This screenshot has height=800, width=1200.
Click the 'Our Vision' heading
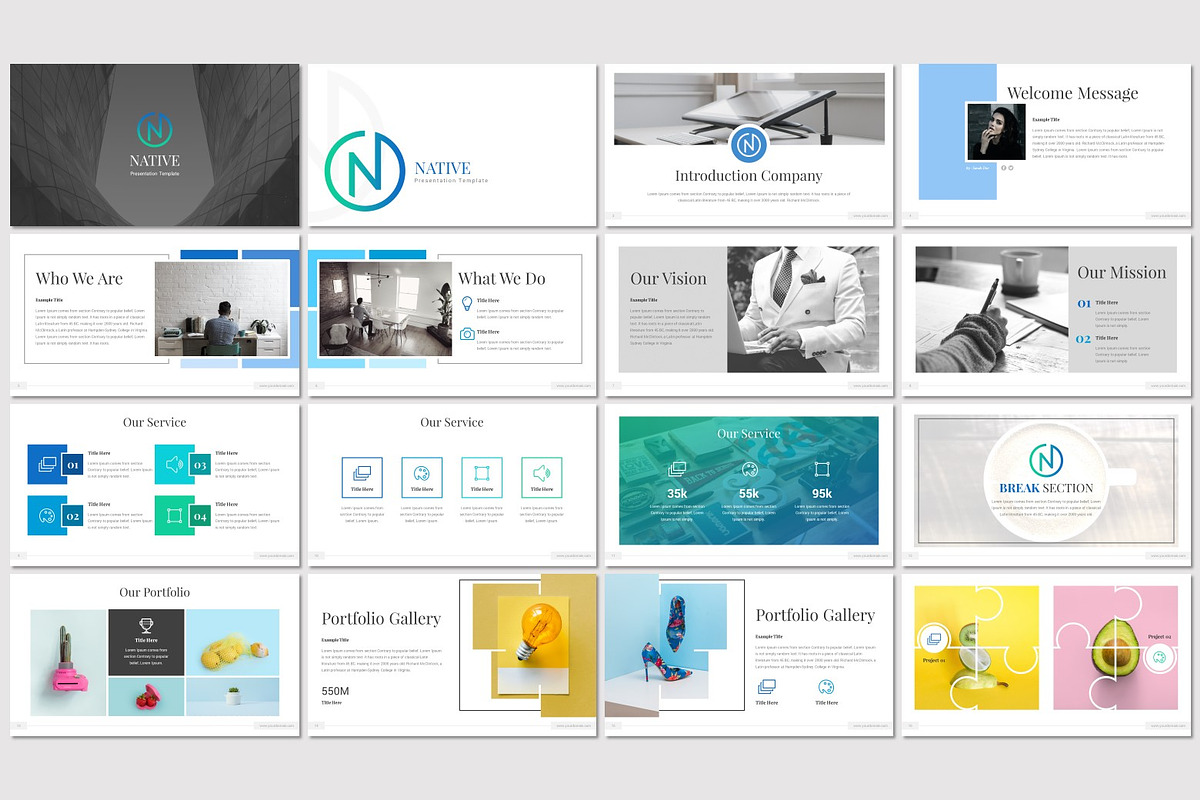(x=668, y=279)
